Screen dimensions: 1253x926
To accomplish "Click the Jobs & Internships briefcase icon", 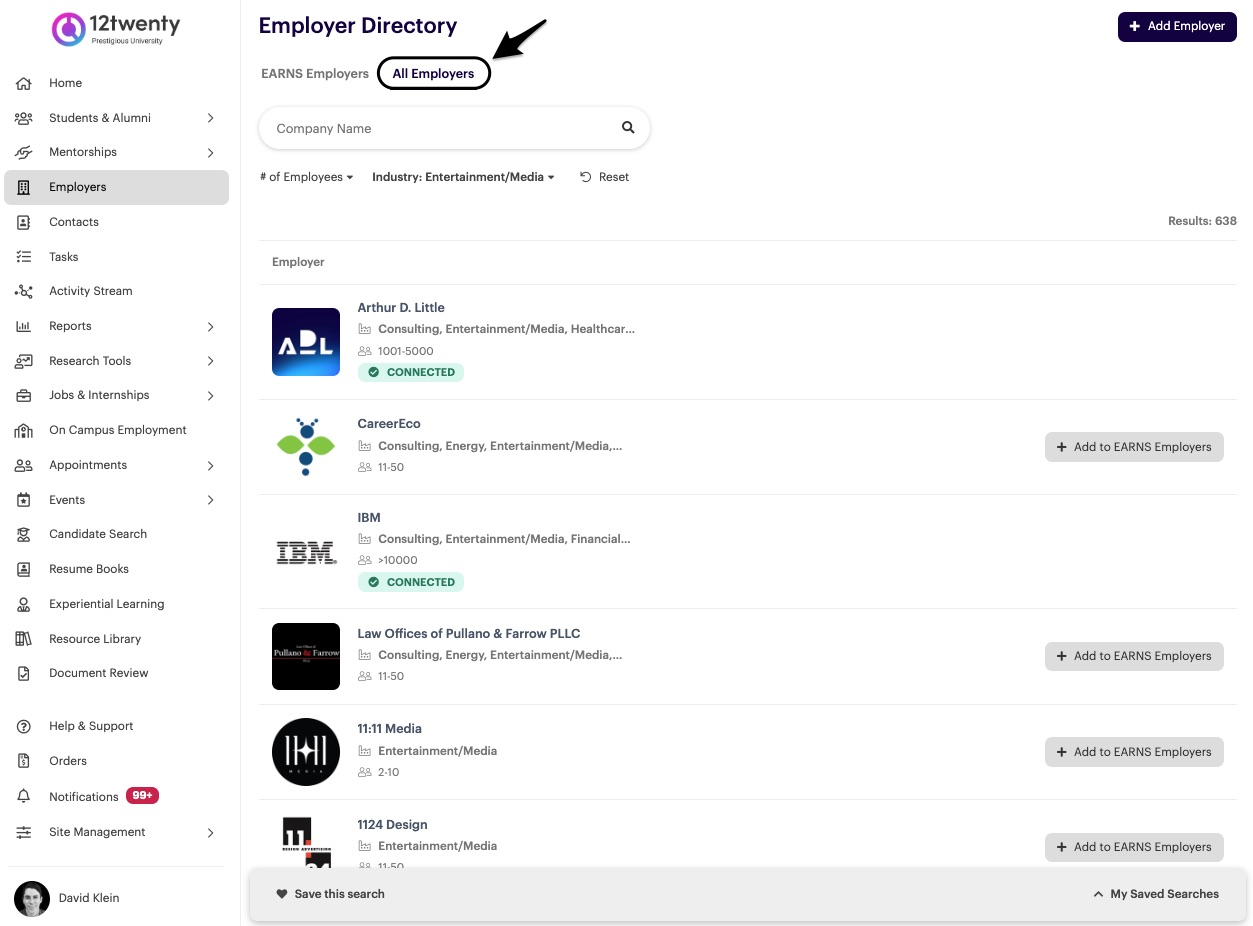I will coord(24,396).
